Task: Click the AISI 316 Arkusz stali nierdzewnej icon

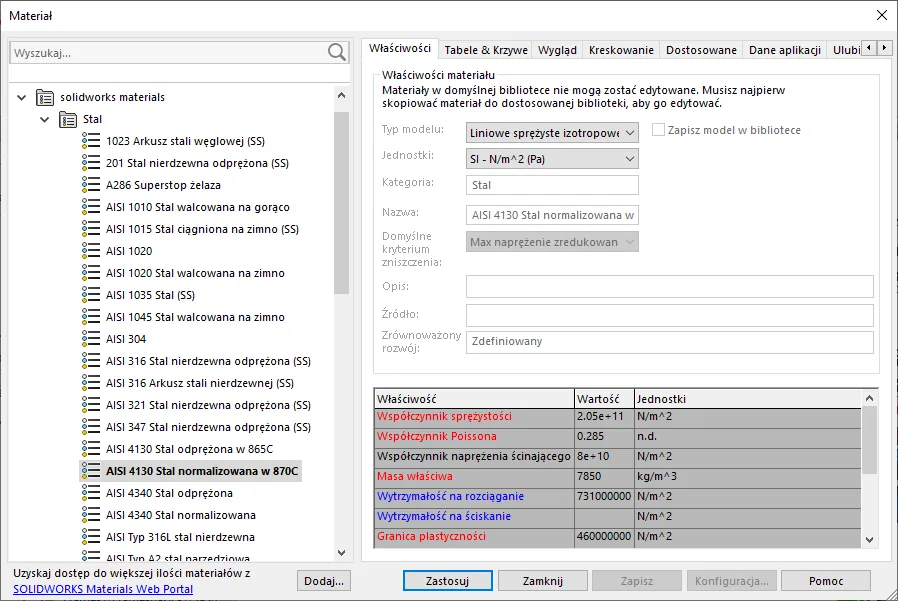Action: [x=91, y=383]
